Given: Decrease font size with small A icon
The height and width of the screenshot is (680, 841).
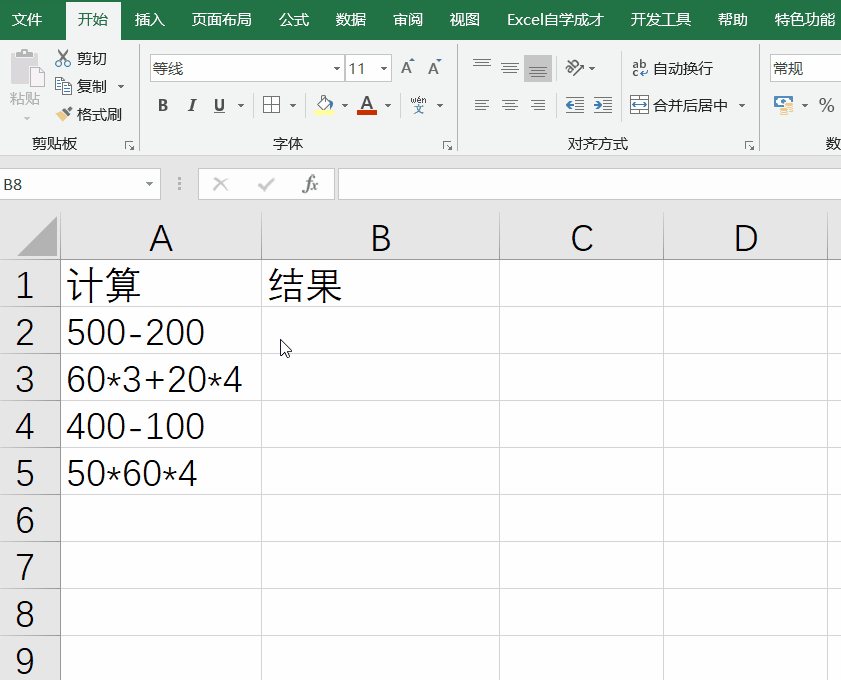Looking at the screenshot, I should tap(434, 68).
